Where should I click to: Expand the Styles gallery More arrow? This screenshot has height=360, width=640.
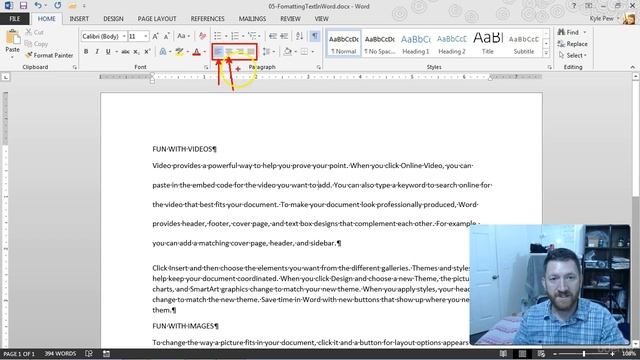(x=546, y=53)
